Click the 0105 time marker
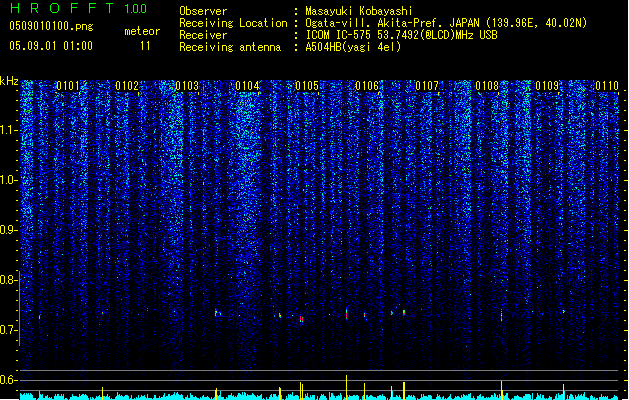This screenshot has width=629, height=400. point(307,86)
